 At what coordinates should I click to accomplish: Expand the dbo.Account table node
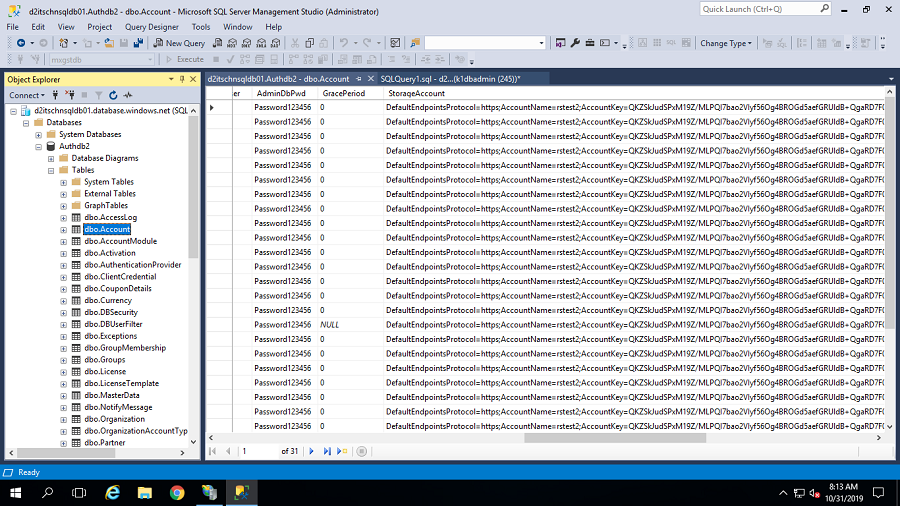(x=64, y=230)
